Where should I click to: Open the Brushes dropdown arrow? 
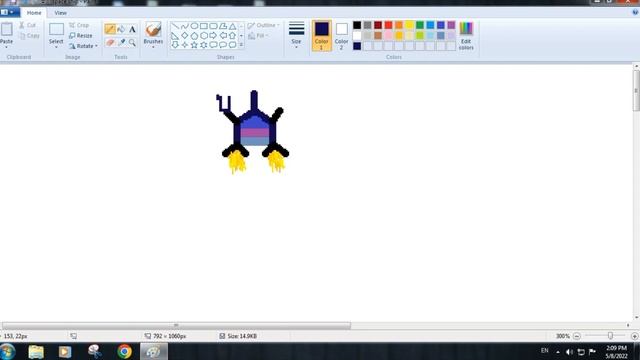tap(153, 47)
